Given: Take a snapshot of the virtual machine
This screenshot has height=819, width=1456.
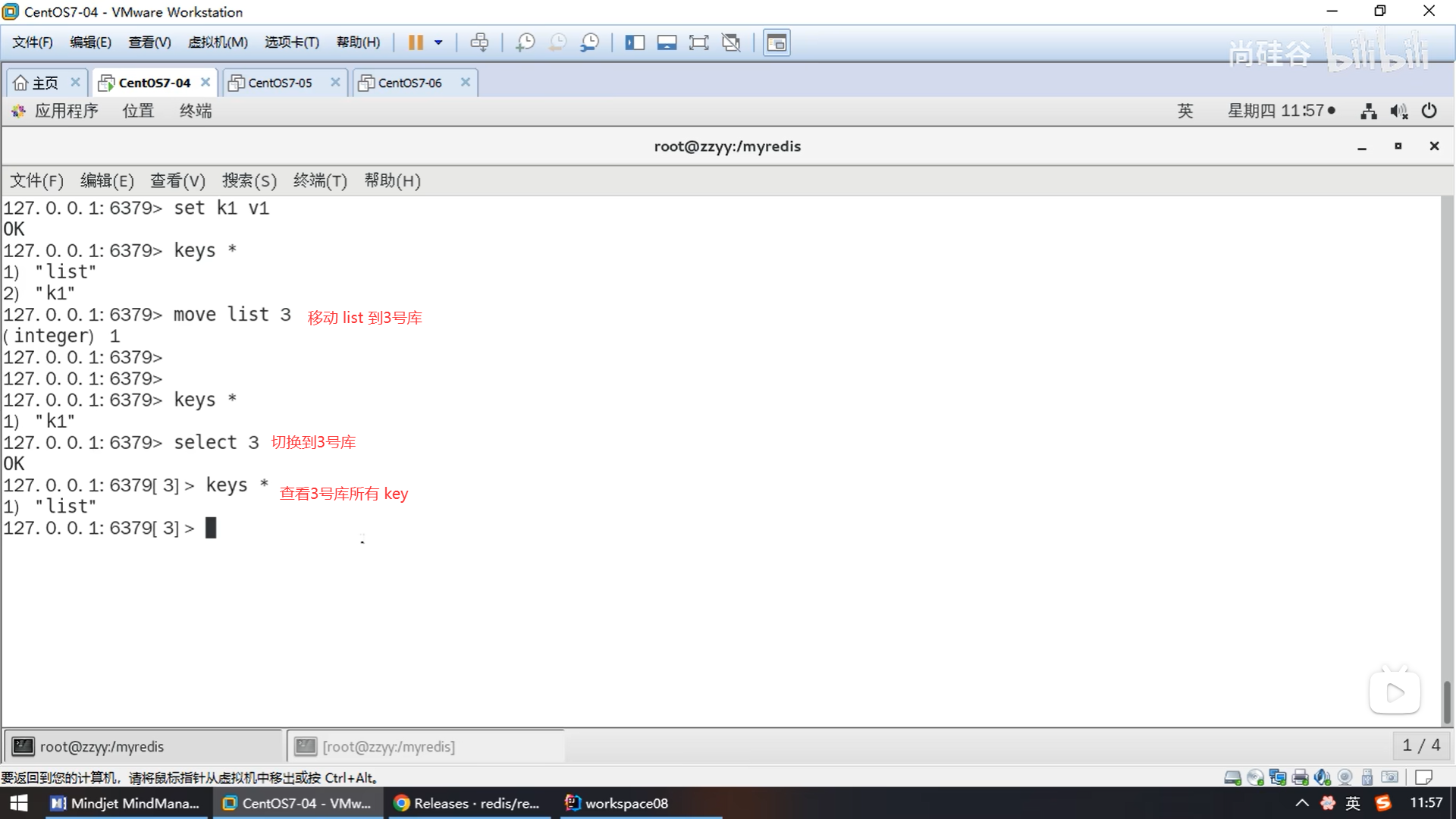Looking at the screenshot, I should tap(525, 42).
